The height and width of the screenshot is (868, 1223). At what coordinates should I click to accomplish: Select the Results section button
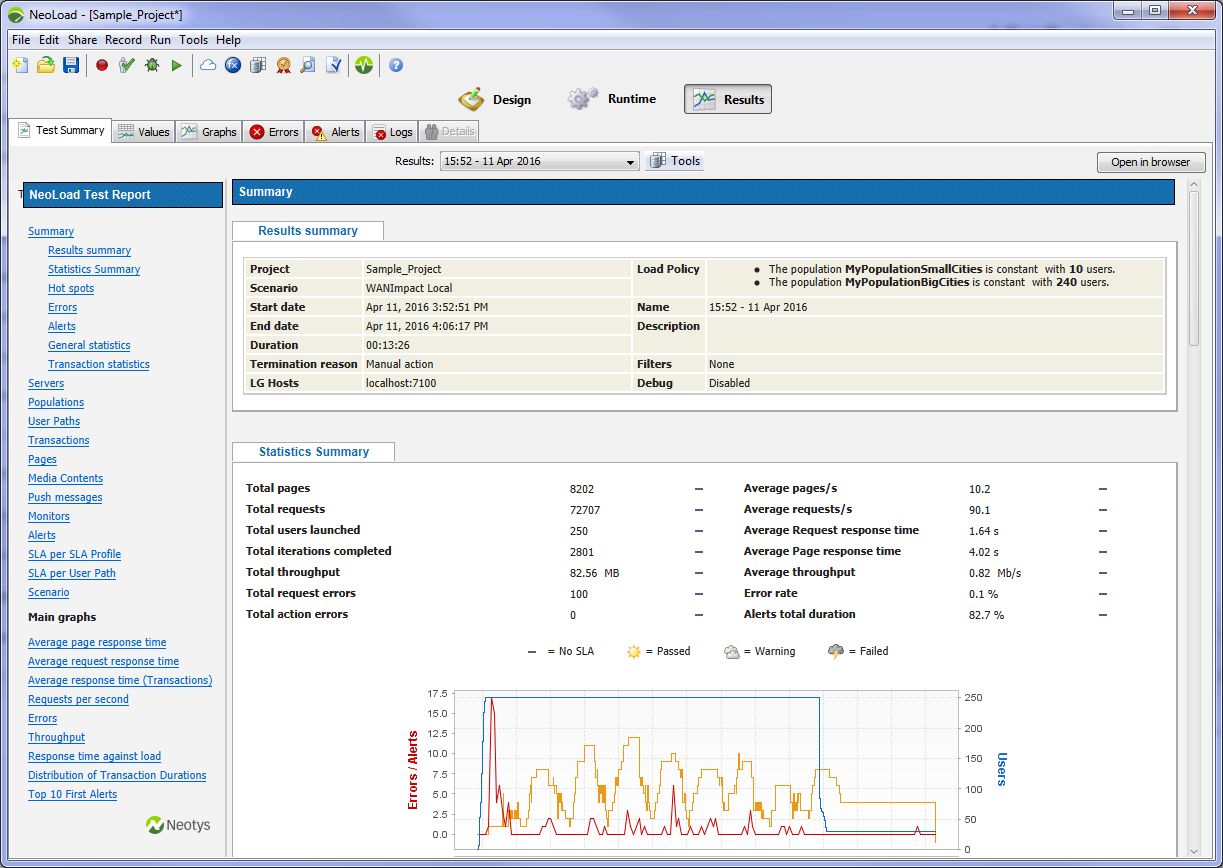(x=728, y=99)
